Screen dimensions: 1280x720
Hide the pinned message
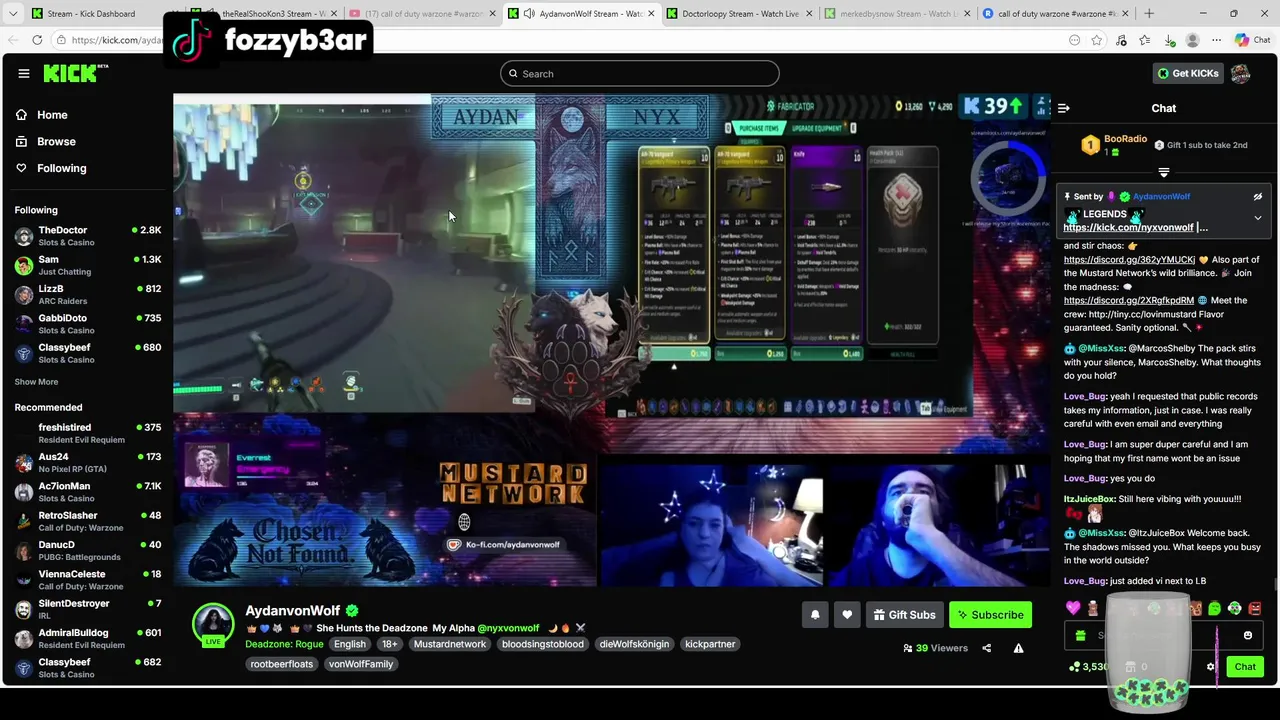pos(1258,197)
